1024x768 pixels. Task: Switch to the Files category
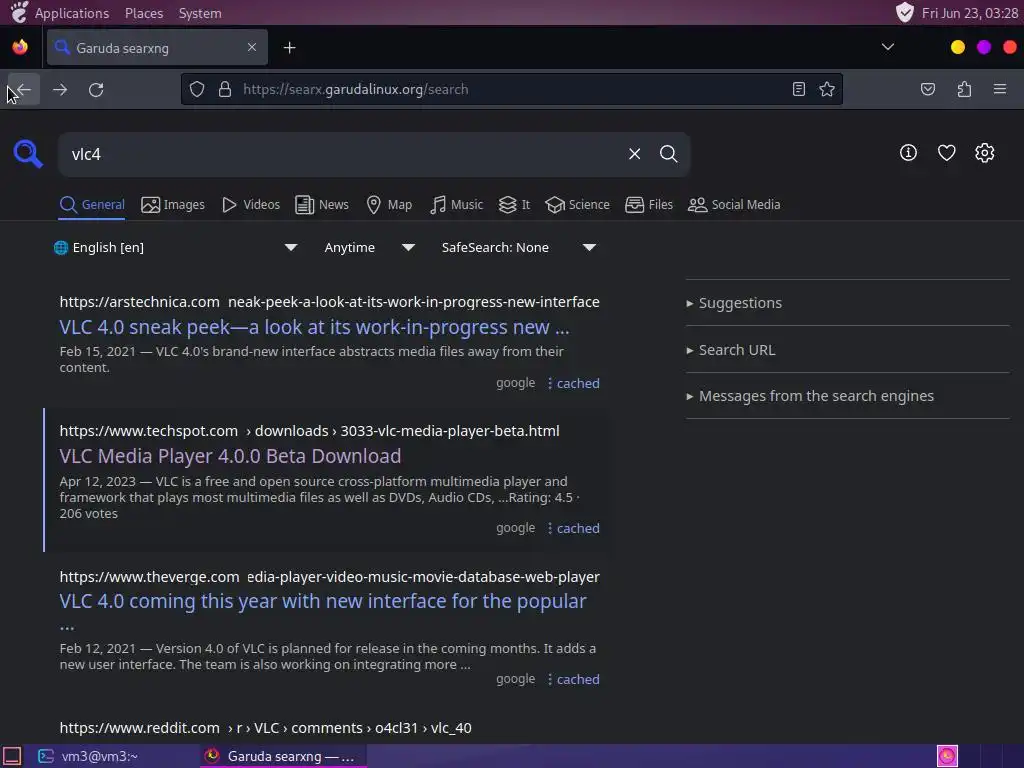[648, 204]
